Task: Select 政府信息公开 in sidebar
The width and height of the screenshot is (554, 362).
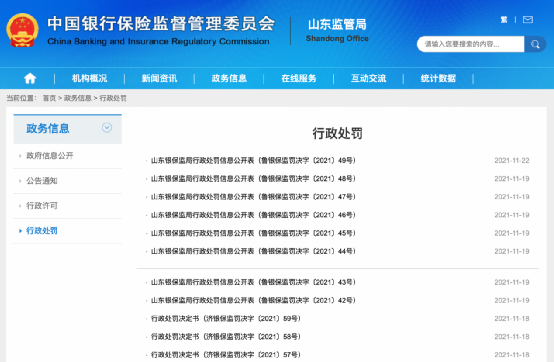Action: coord(50,156)
